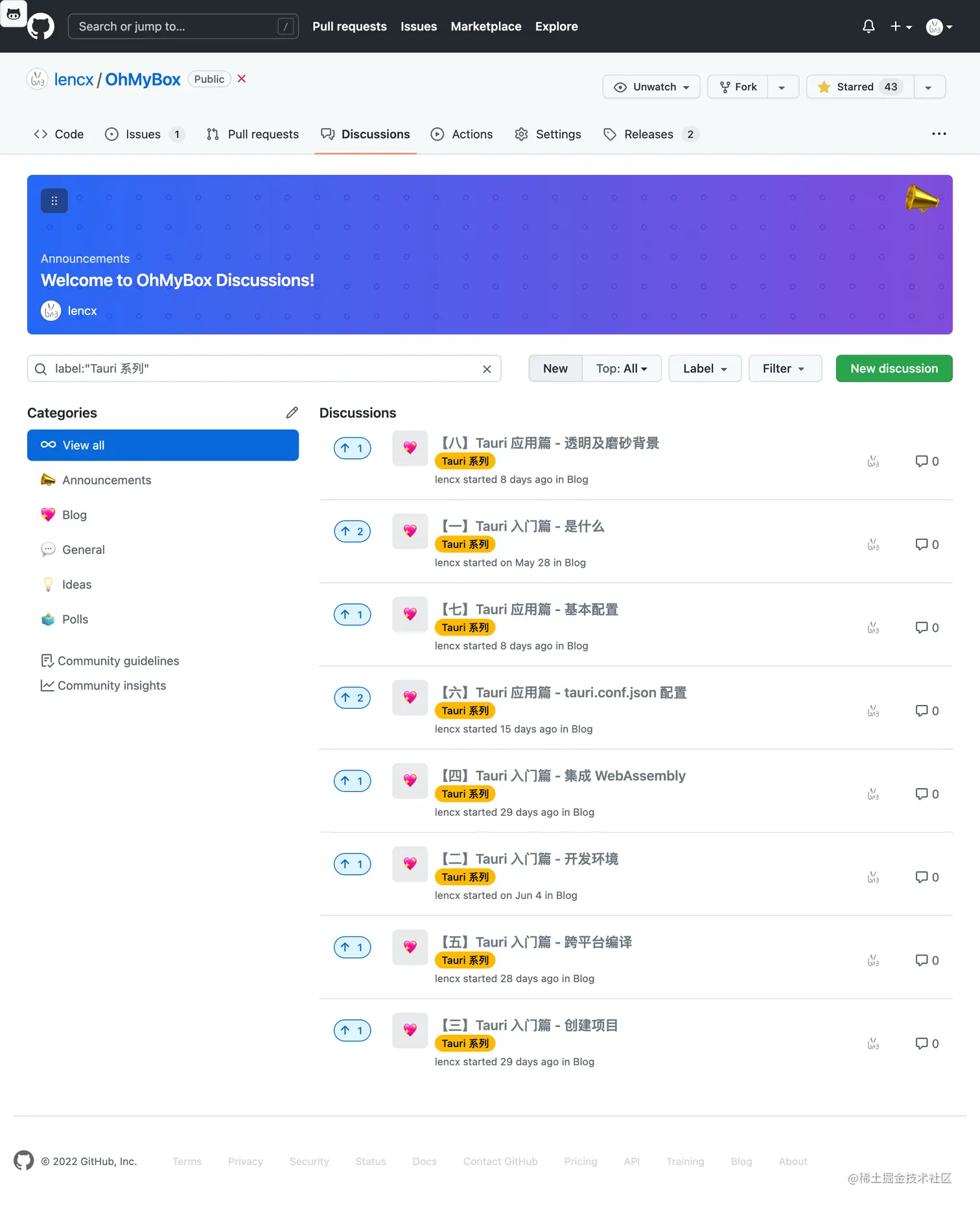Click the grid handle icon on banner

pos(54,201)
